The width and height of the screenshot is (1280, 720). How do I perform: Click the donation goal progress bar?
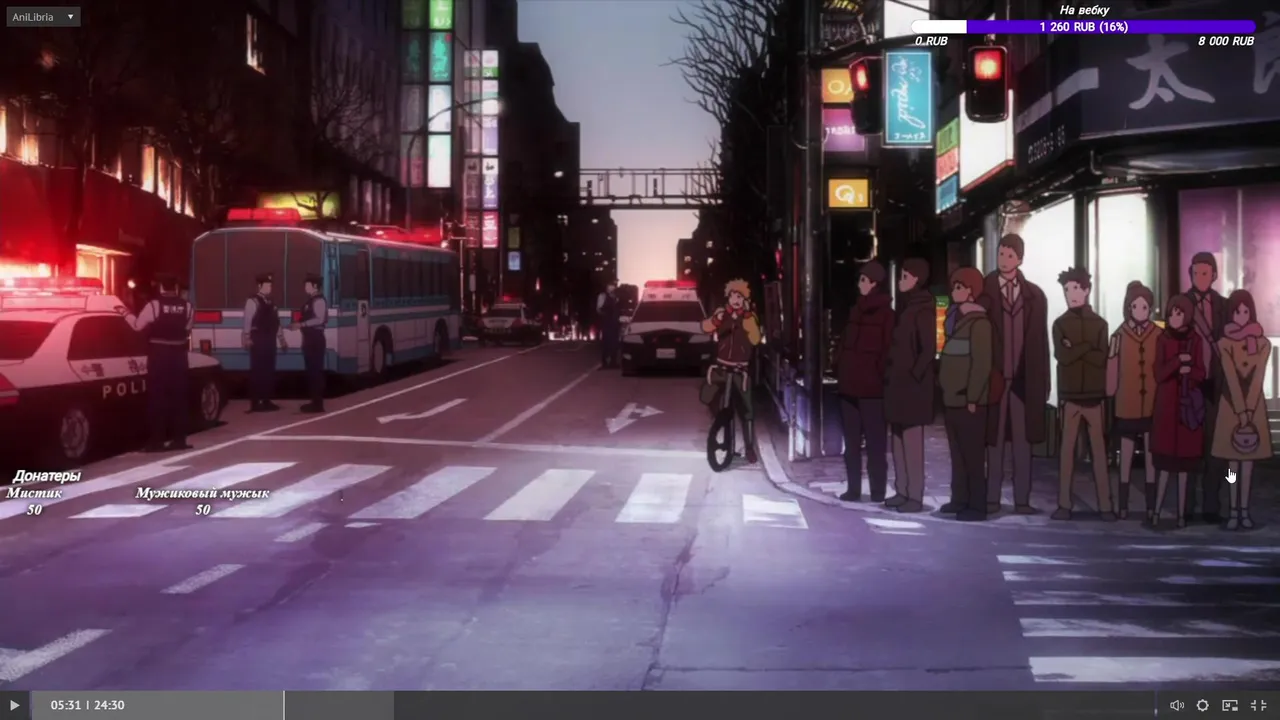coord(1084,27)
